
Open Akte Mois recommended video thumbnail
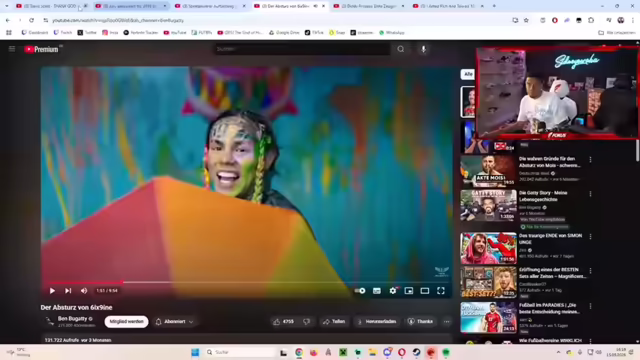click(488, 171)
